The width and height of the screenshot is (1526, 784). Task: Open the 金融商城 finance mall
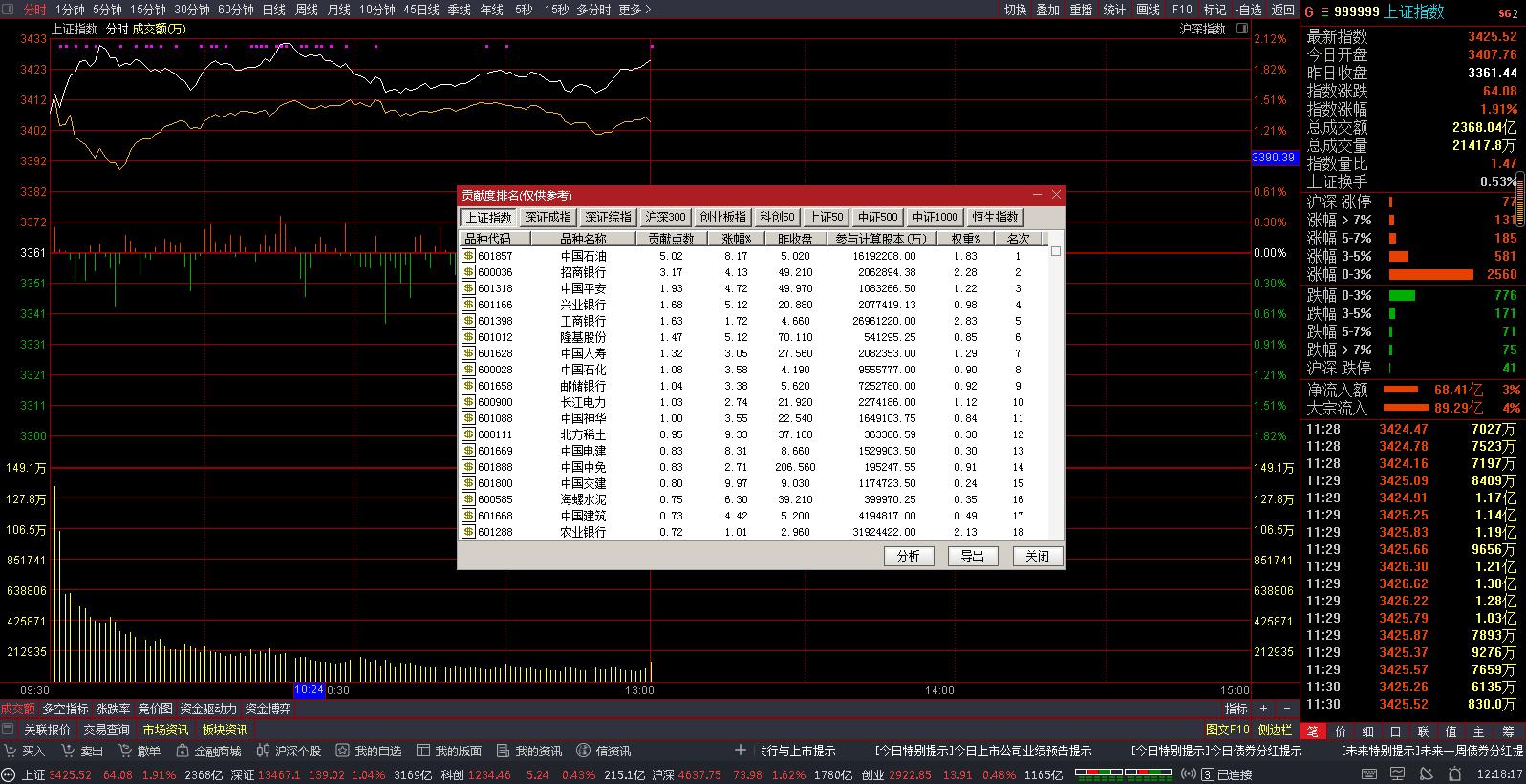tap(209, 752)
